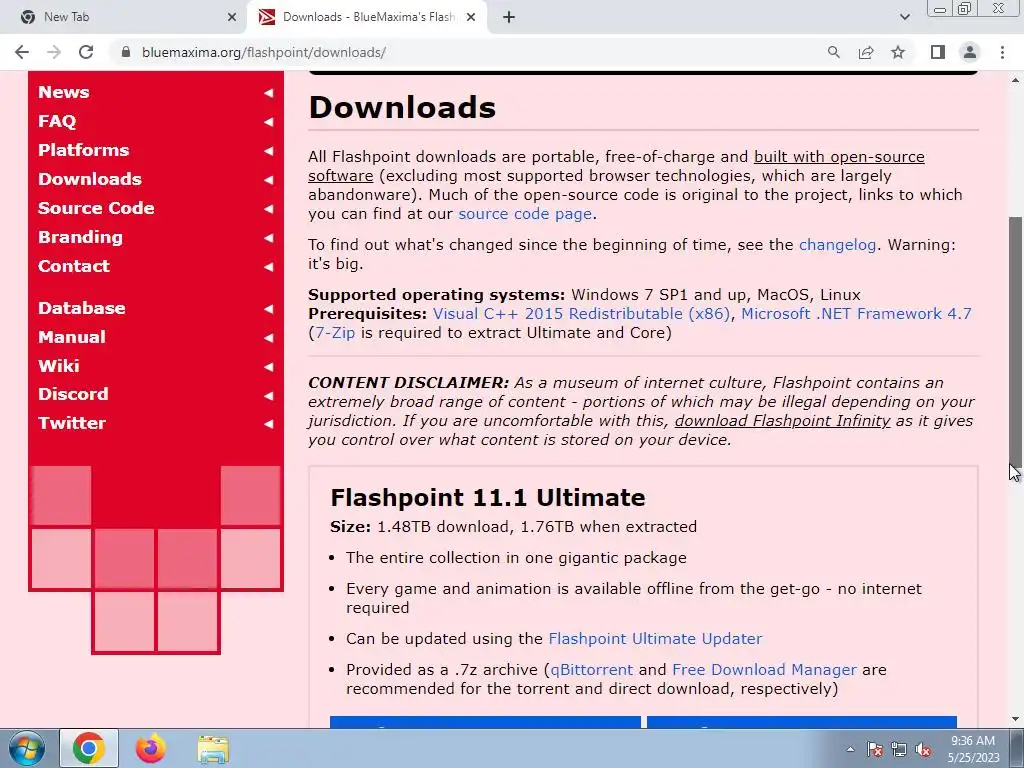Close the New Tab tab
This screenshot has height=768, width=1024.
(232, 17)
